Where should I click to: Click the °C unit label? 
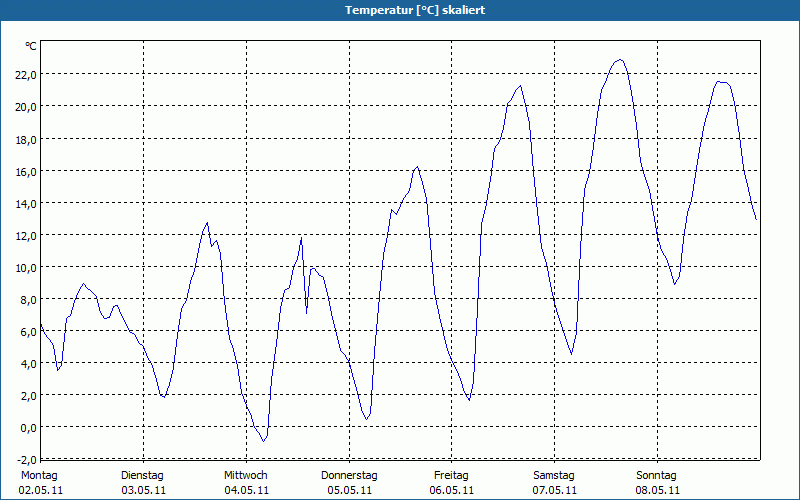coord(31,46)
